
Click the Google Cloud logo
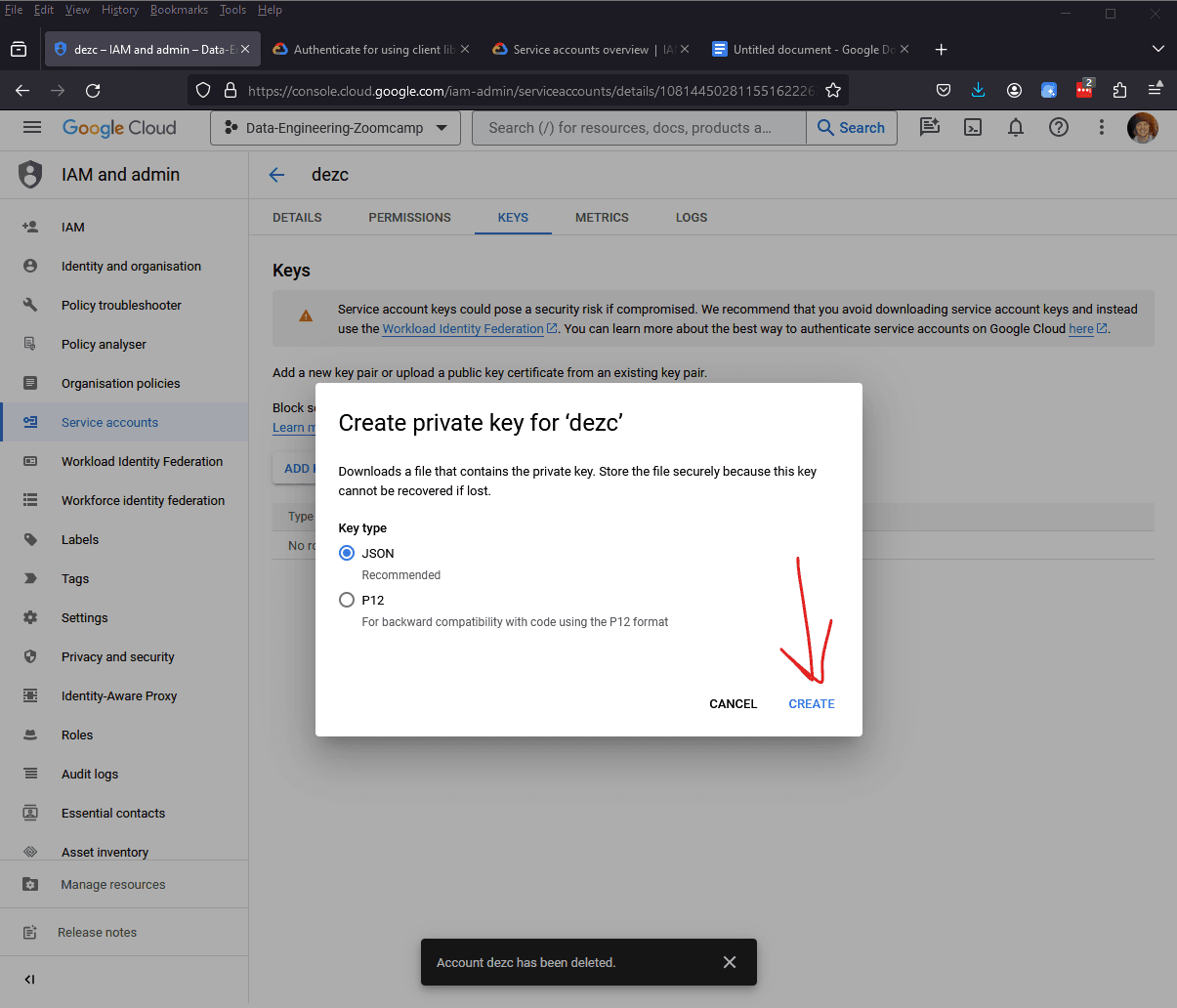(x=119, y=128)
